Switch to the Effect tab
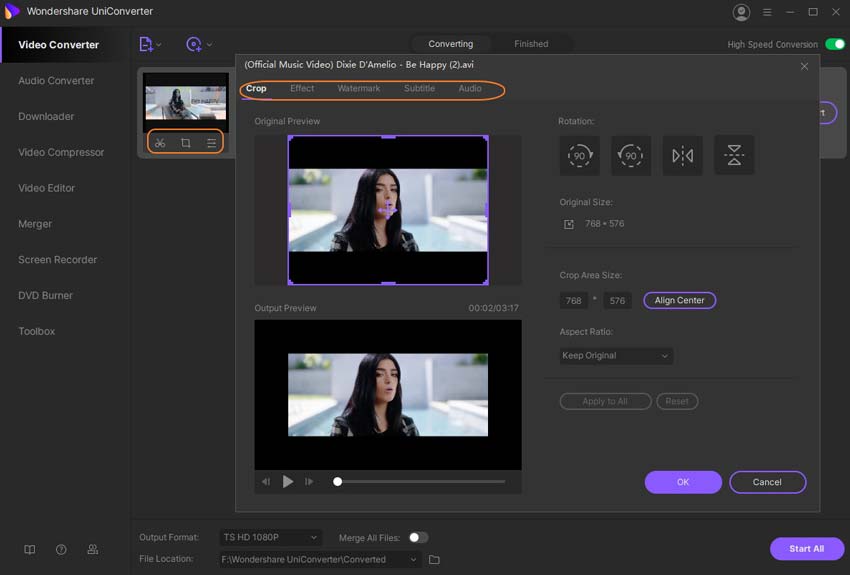Image resolution: width=850 pixels, height=575 pixels. tap(302, 88)
